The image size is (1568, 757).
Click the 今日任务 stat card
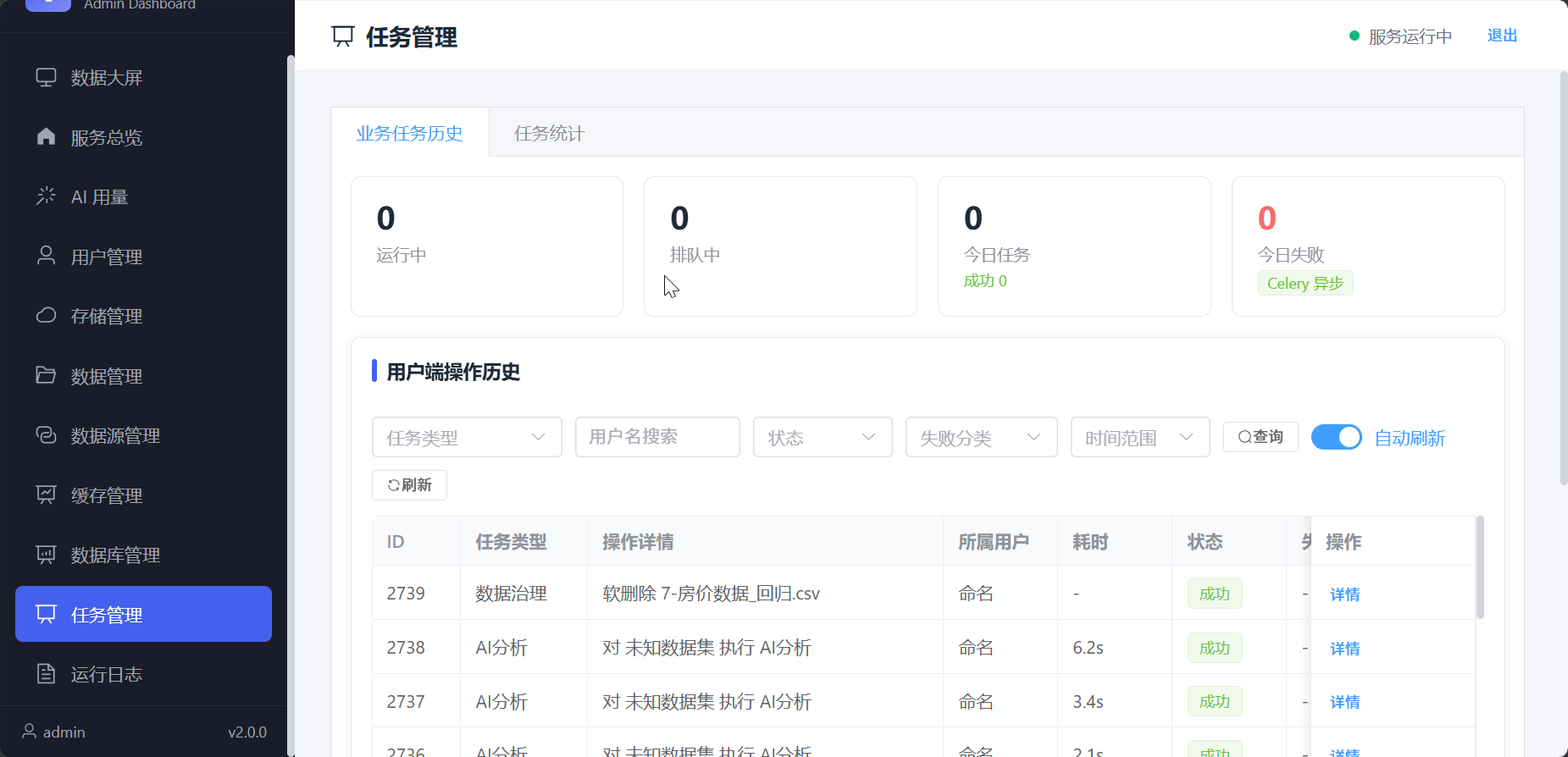(x=1074, y=246)
